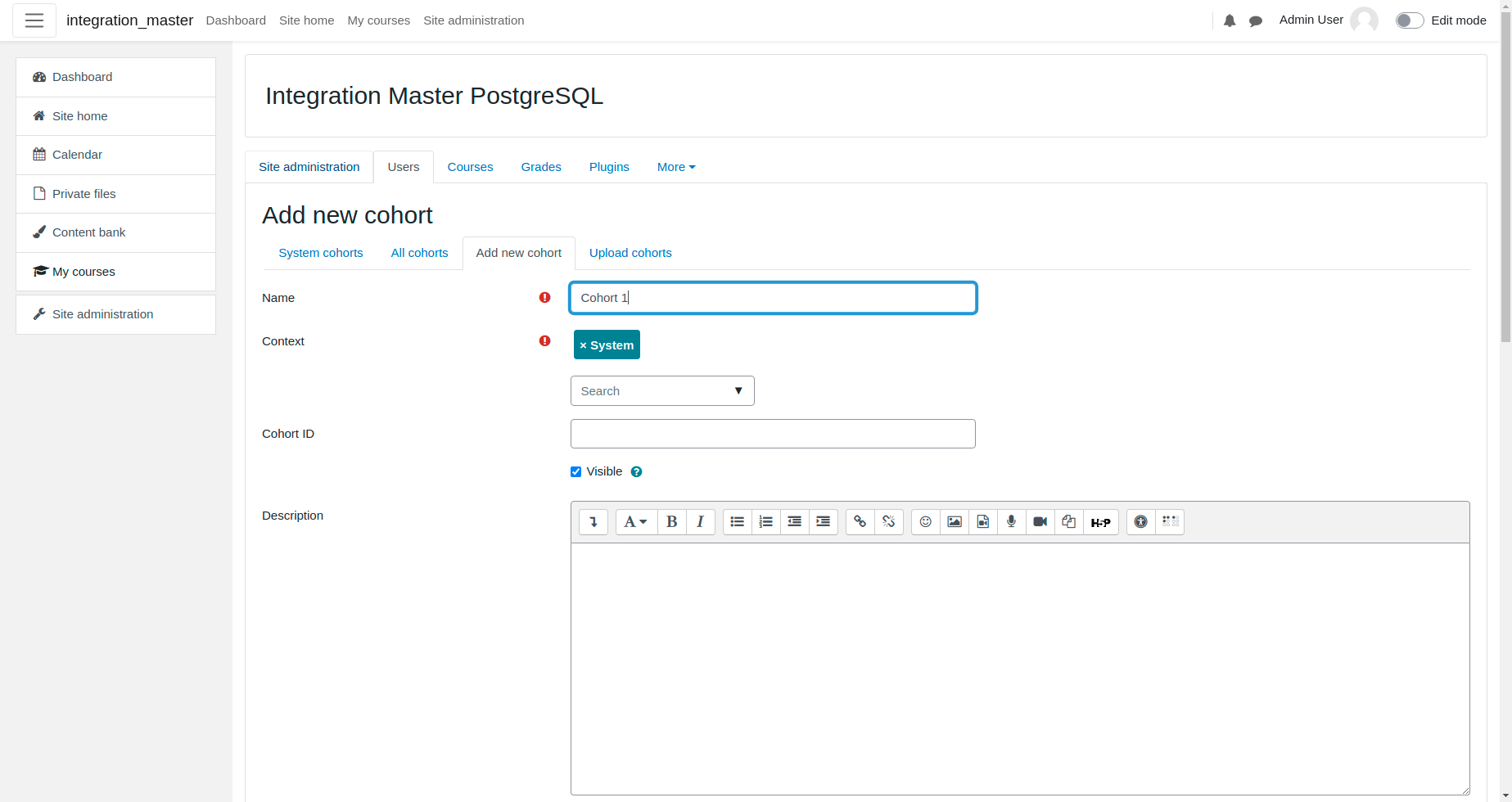Run accessibility checker icon
Image resolution: width=1512 pixels, height=802 pixels.
click(1140, 522)
